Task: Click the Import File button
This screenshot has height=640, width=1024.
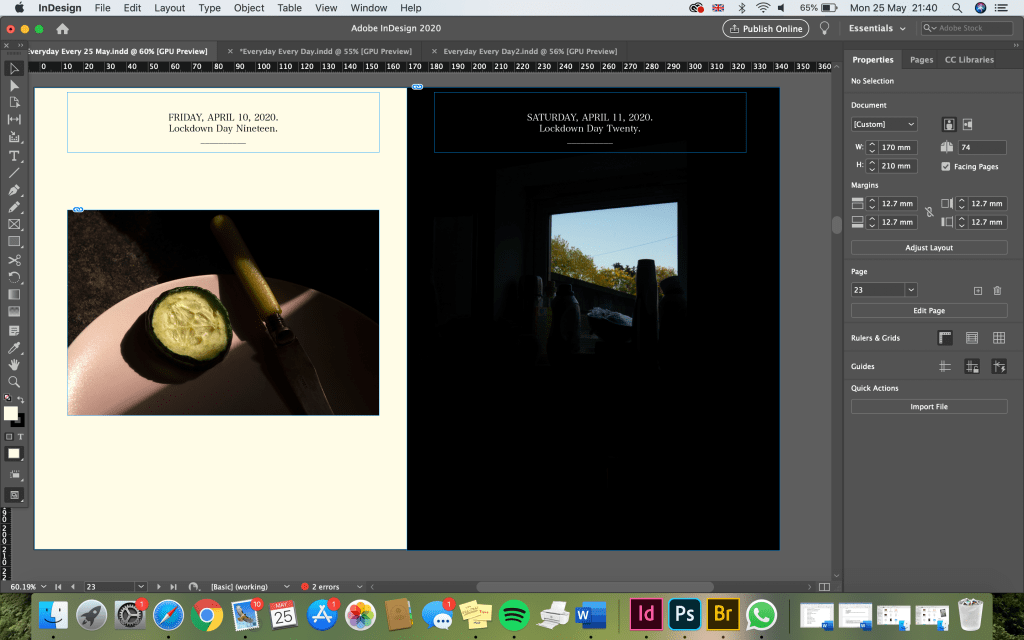Action: pyautogui.click(x=929, y=407)
